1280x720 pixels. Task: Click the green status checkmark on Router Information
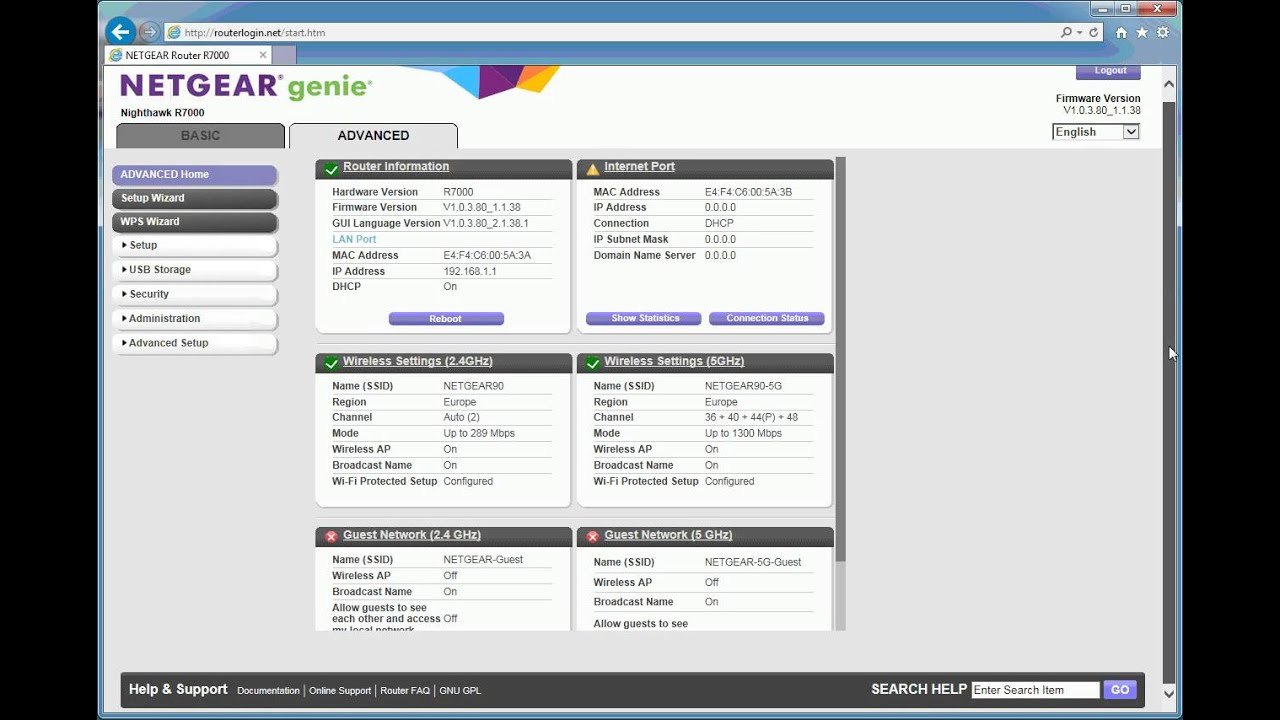(x=331, y=168)
